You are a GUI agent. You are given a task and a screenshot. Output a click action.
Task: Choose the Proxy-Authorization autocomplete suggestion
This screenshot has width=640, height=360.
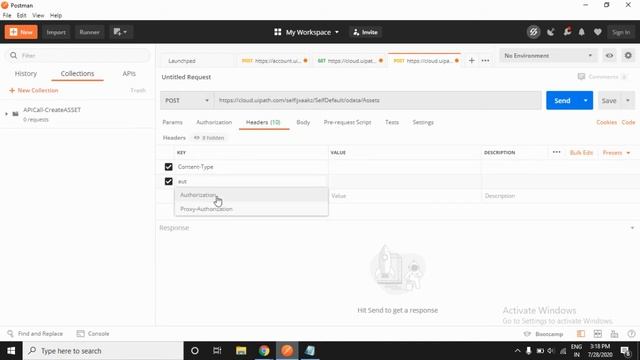(251, 209)
